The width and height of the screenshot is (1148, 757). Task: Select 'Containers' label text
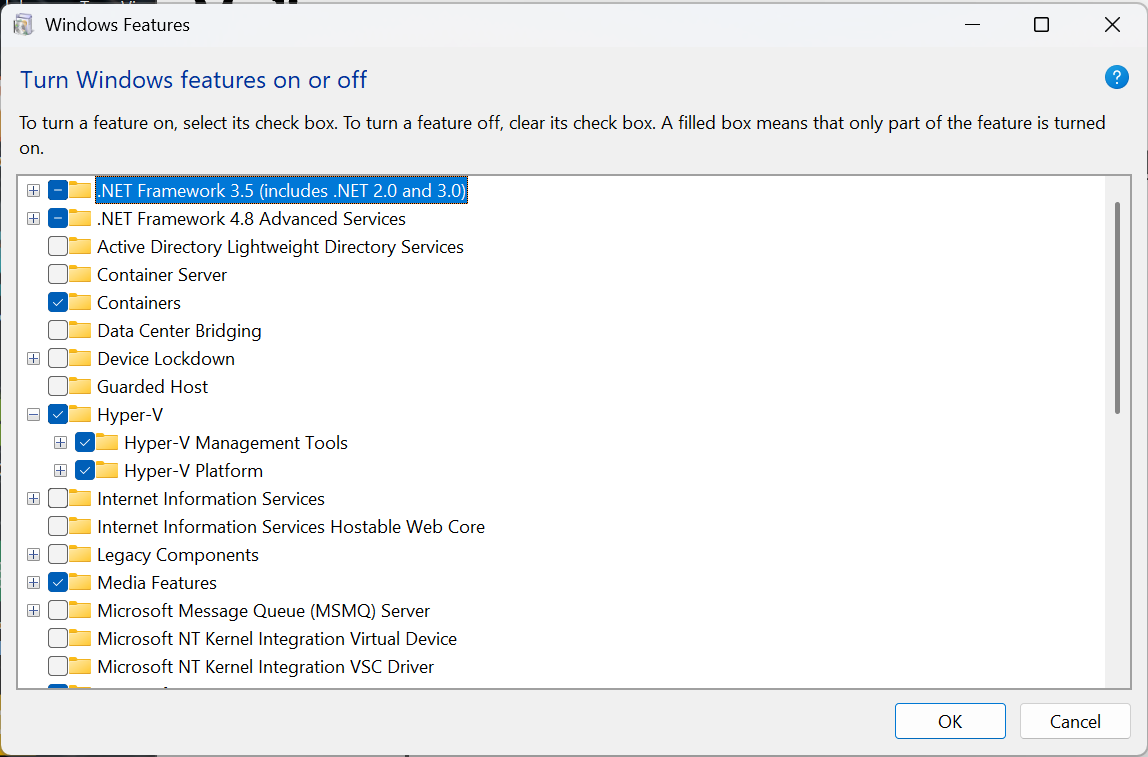[x=138, y=302]
